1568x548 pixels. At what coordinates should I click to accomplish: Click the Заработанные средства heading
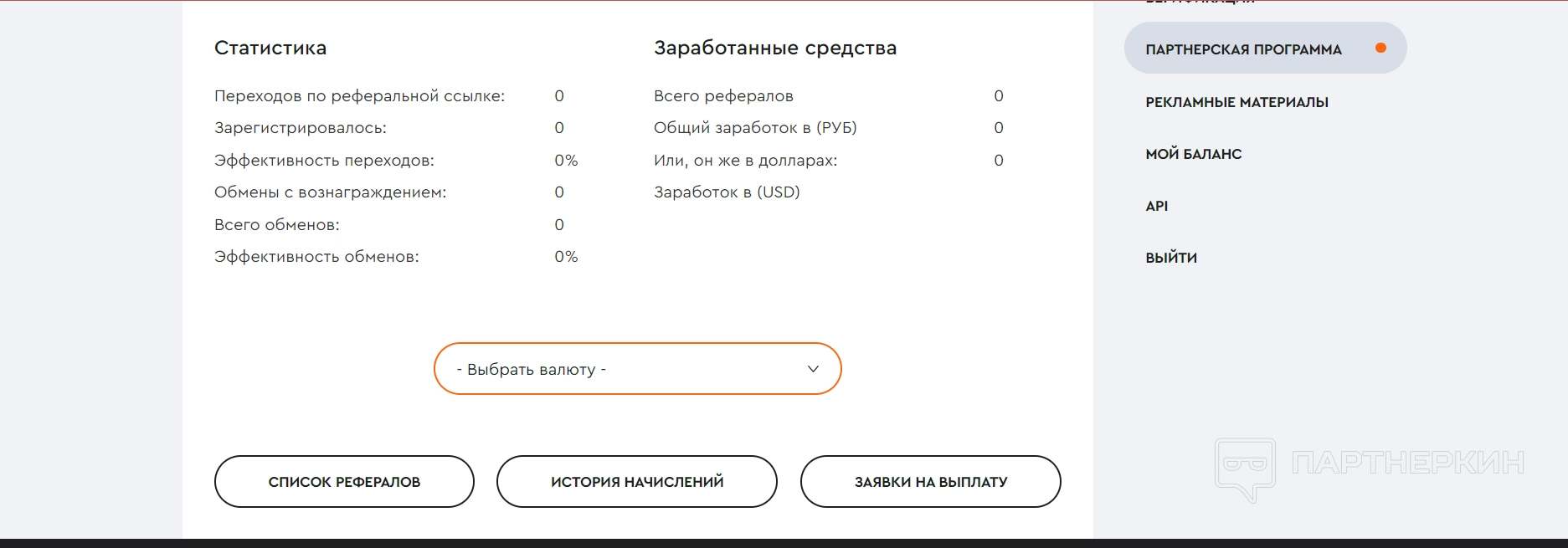[774, 49]
